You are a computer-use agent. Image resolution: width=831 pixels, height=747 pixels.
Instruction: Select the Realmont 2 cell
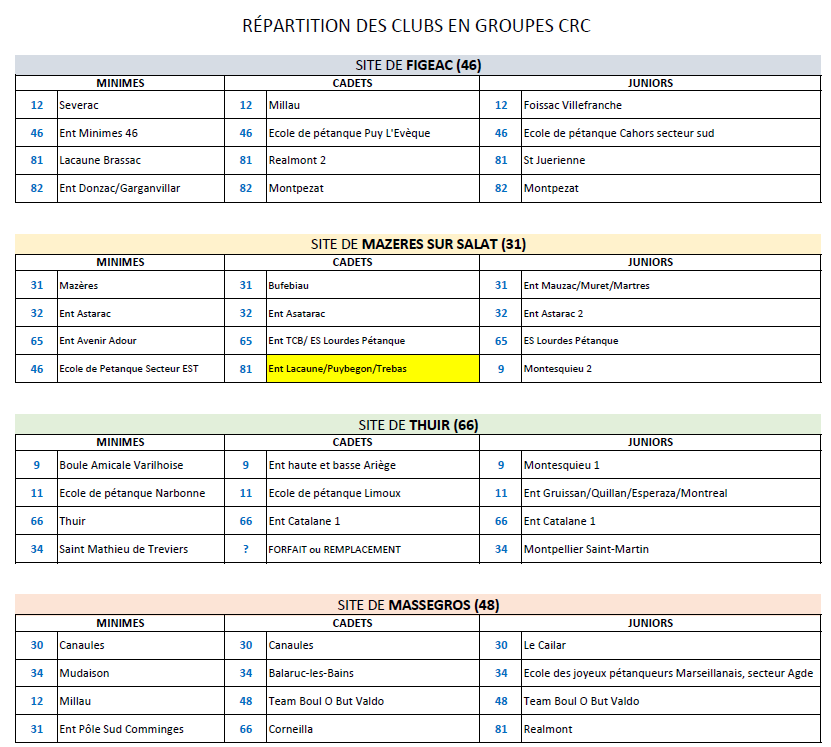[373, 160]
